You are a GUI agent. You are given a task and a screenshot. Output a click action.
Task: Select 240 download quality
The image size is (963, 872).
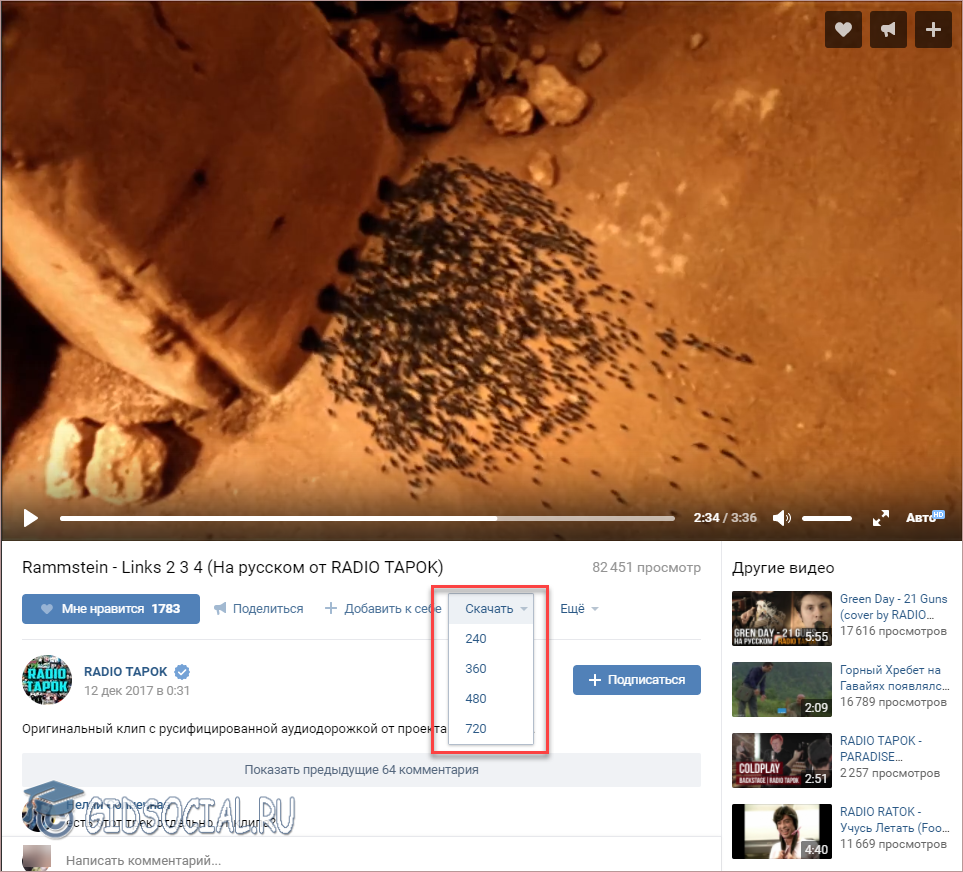476,639
